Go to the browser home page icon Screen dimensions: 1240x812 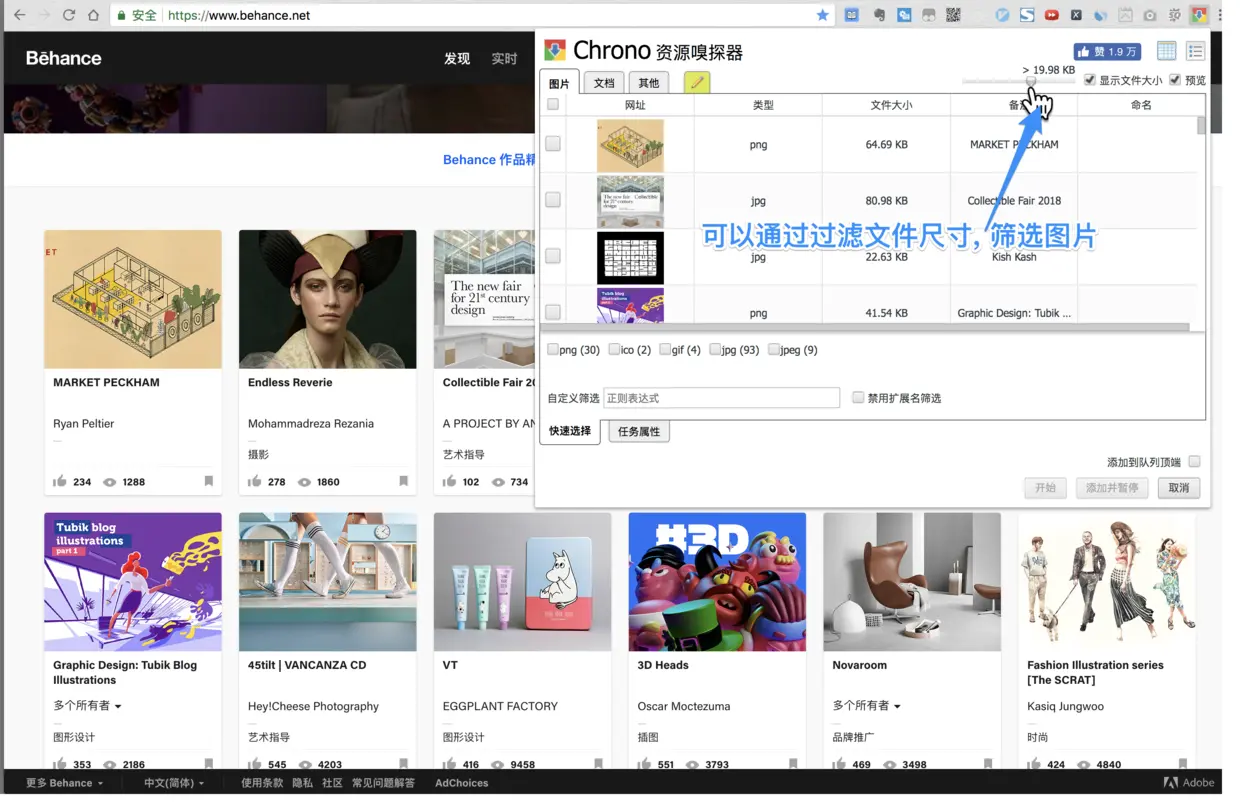[x=93, y=15]
